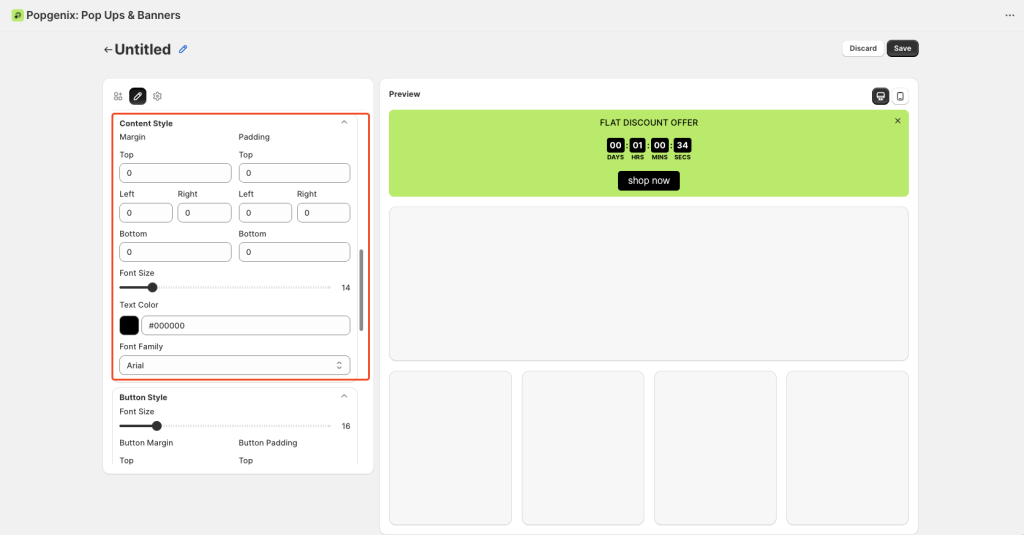Collapse the Button Style section

tap(344, 397)
